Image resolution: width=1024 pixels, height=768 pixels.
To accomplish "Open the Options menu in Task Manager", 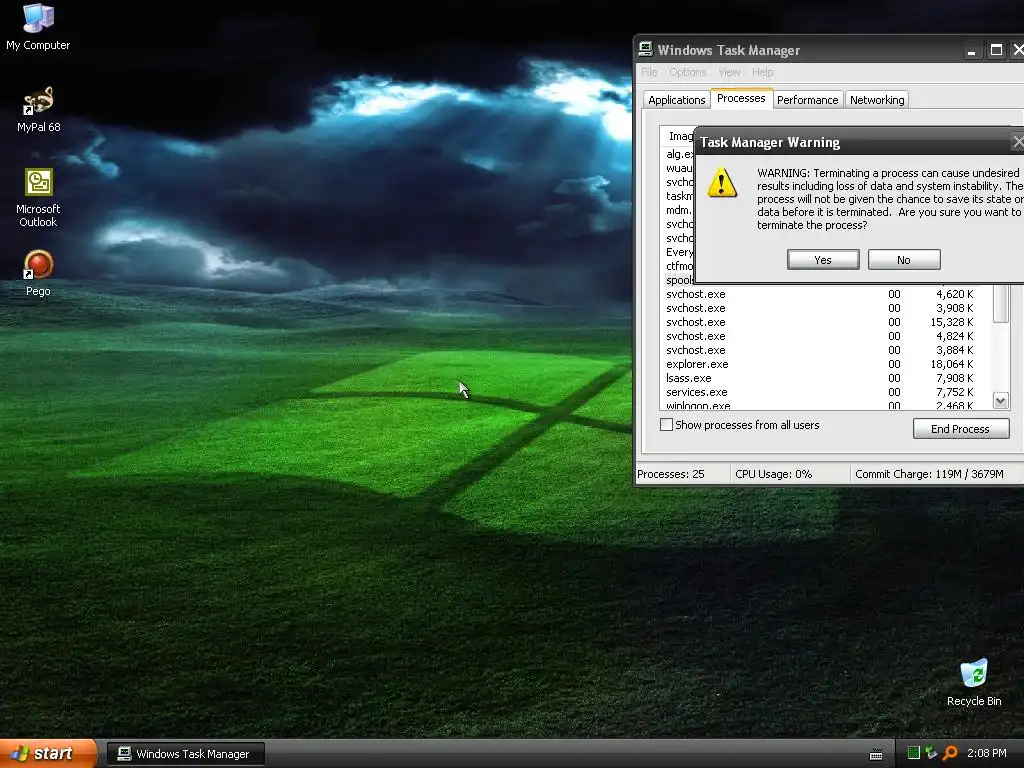I will tap(688, 72).
